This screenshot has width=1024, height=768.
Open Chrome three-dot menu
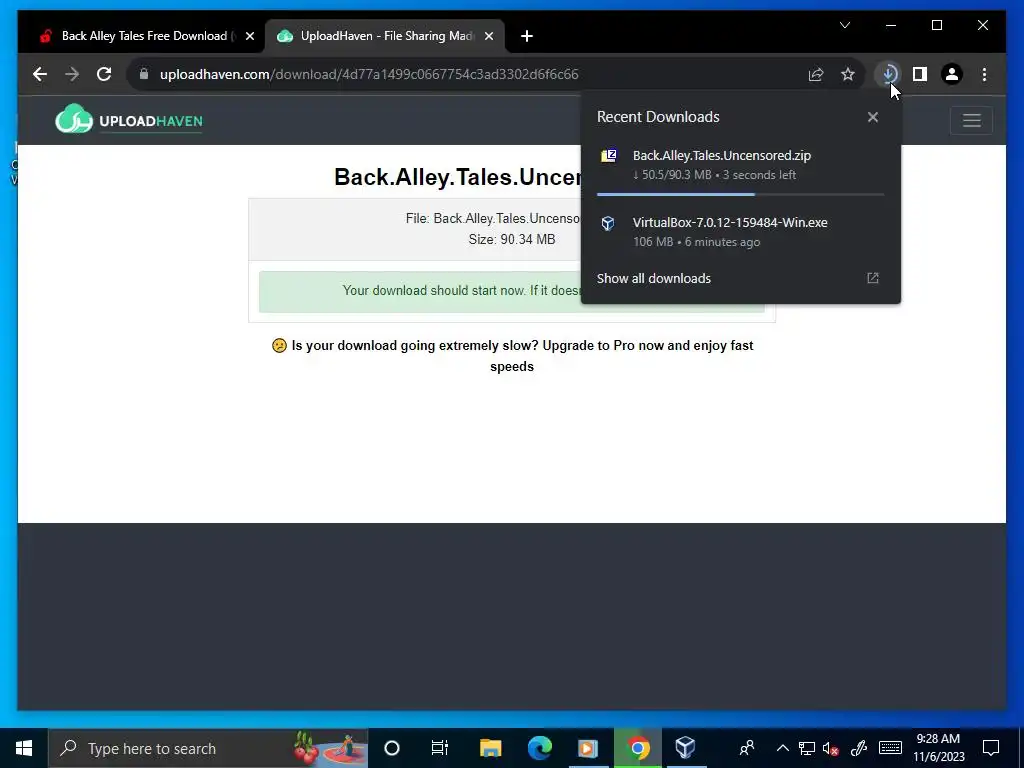click(984, 74)
